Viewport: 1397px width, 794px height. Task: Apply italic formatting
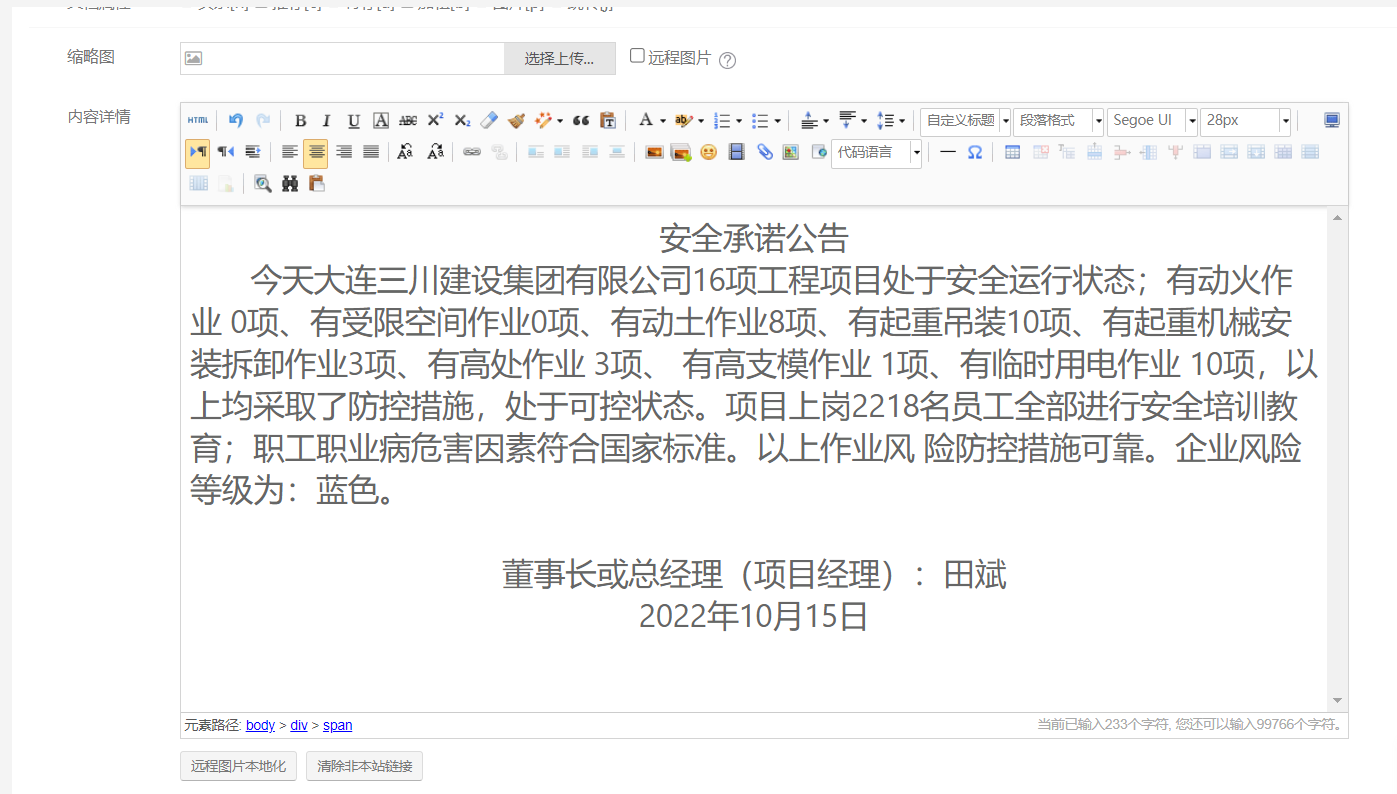(326, 120)
